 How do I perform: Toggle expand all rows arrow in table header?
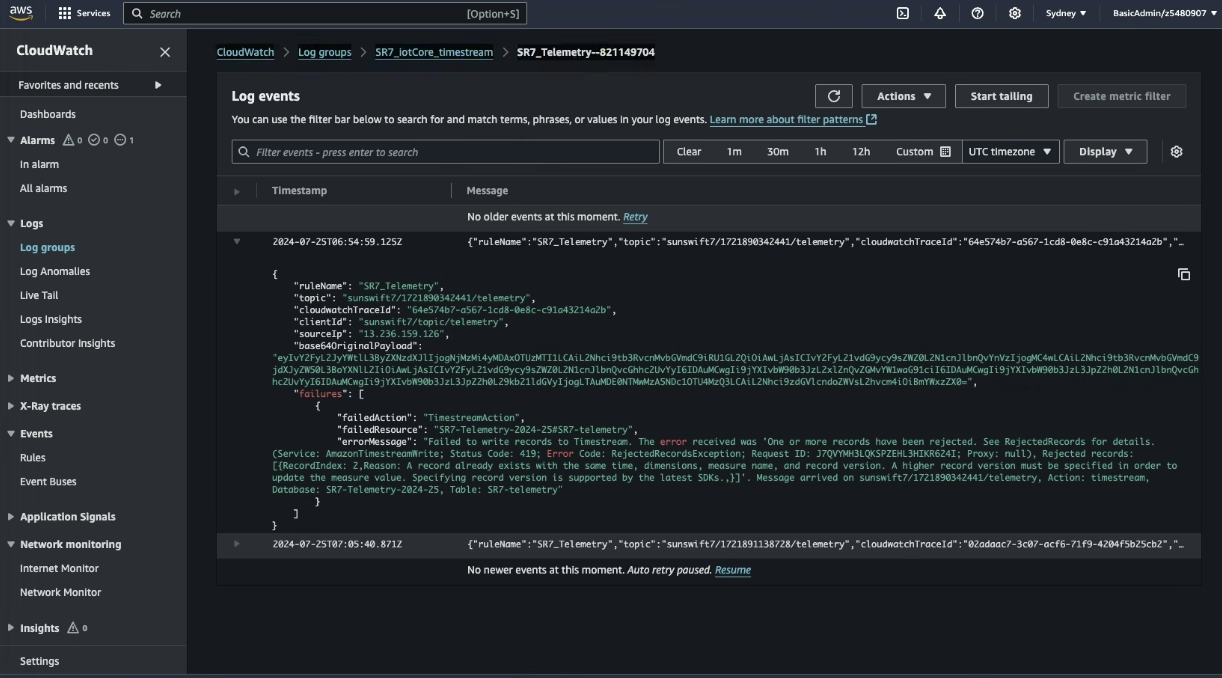(237, 191)
